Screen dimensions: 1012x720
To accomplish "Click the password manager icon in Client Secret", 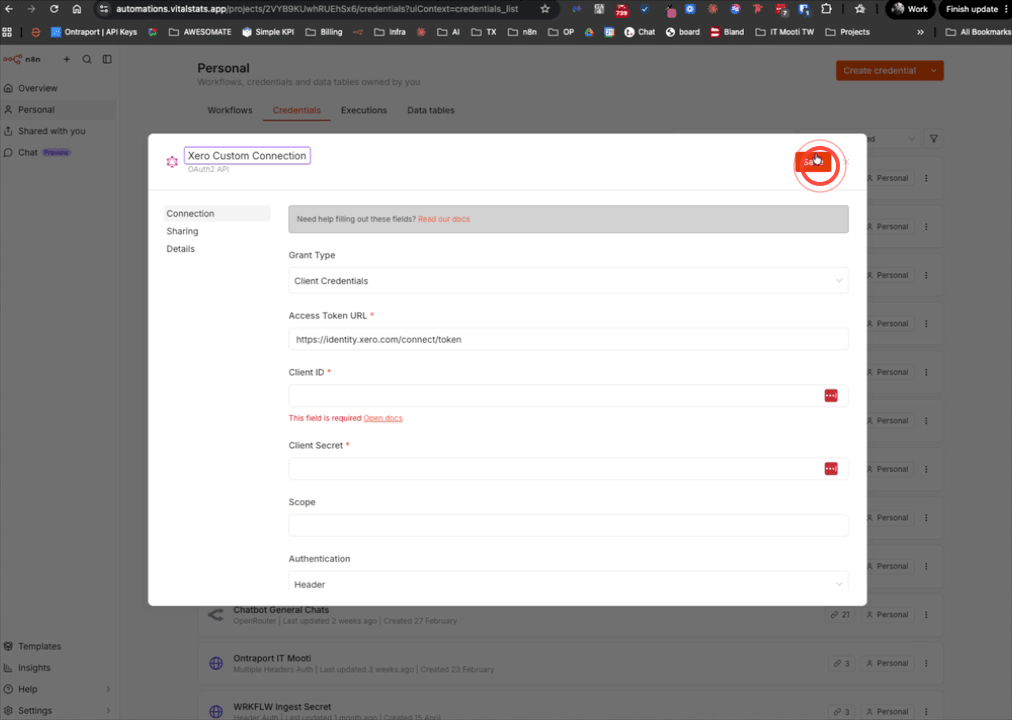I will [x=831, y=468].
